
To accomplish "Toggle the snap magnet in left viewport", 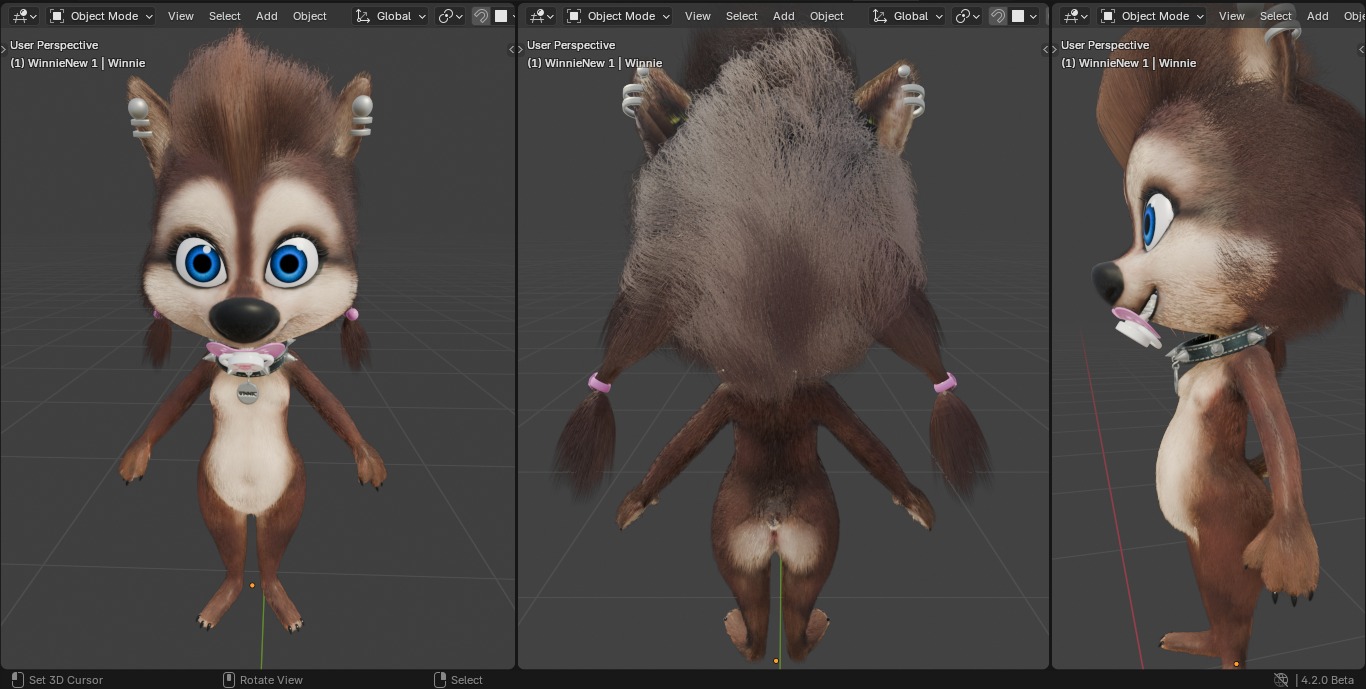I will tap(481, 16).
